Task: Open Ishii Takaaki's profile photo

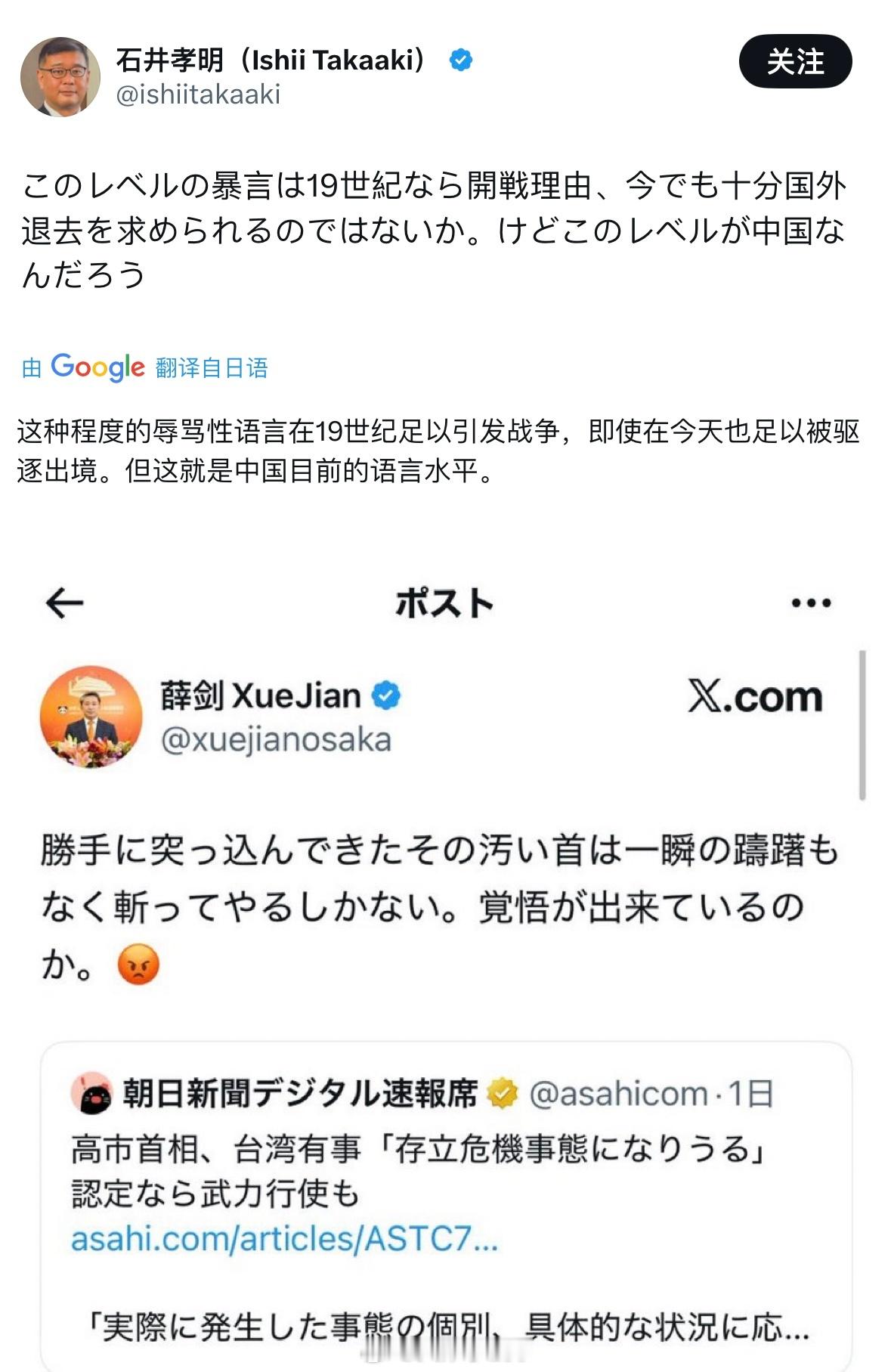Action: click(x=60, y=76)
